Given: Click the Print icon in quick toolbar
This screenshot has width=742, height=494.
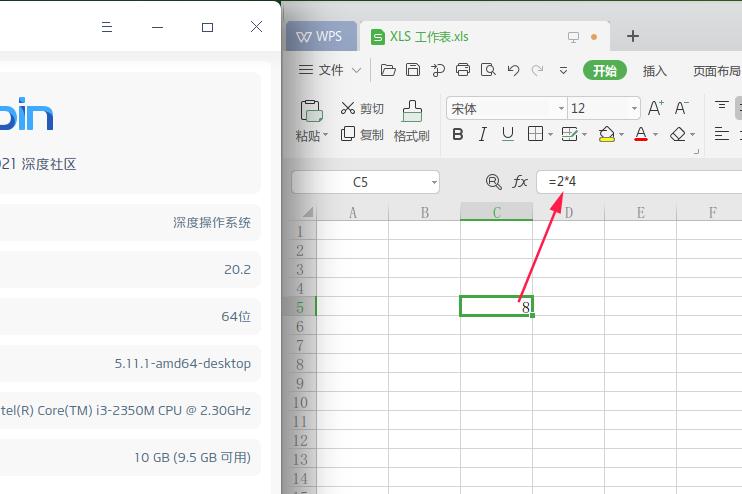Looking at the screenshot, I should point(463,70).
